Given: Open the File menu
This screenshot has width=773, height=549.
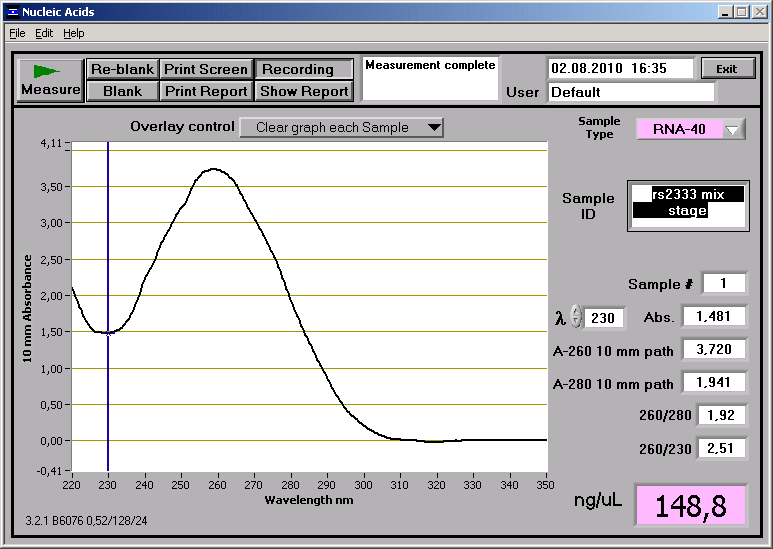Looking at the screenshot, I should [17, 33].
